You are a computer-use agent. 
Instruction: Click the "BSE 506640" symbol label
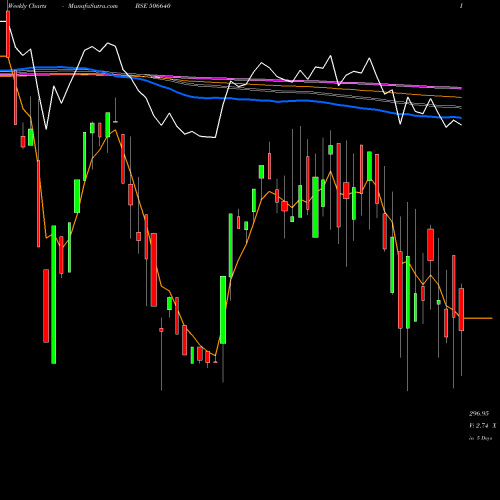click(x=153, y=6)
